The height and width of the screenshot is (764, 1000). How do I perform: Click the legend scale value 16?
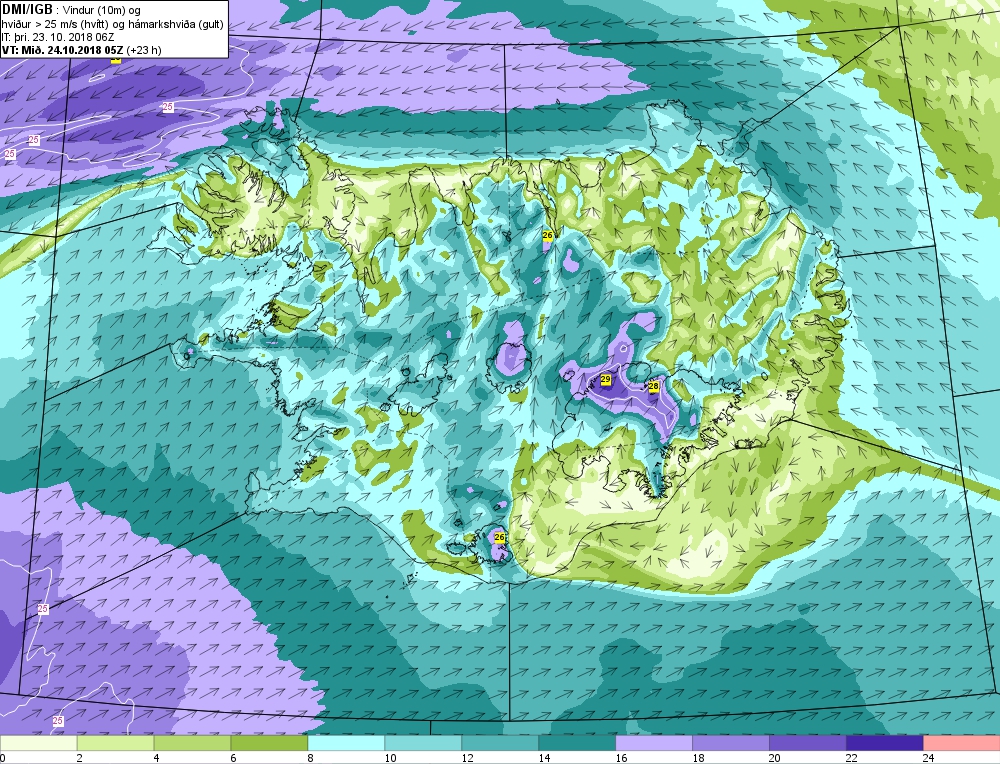pyautogui.click(x=621, y=758)
